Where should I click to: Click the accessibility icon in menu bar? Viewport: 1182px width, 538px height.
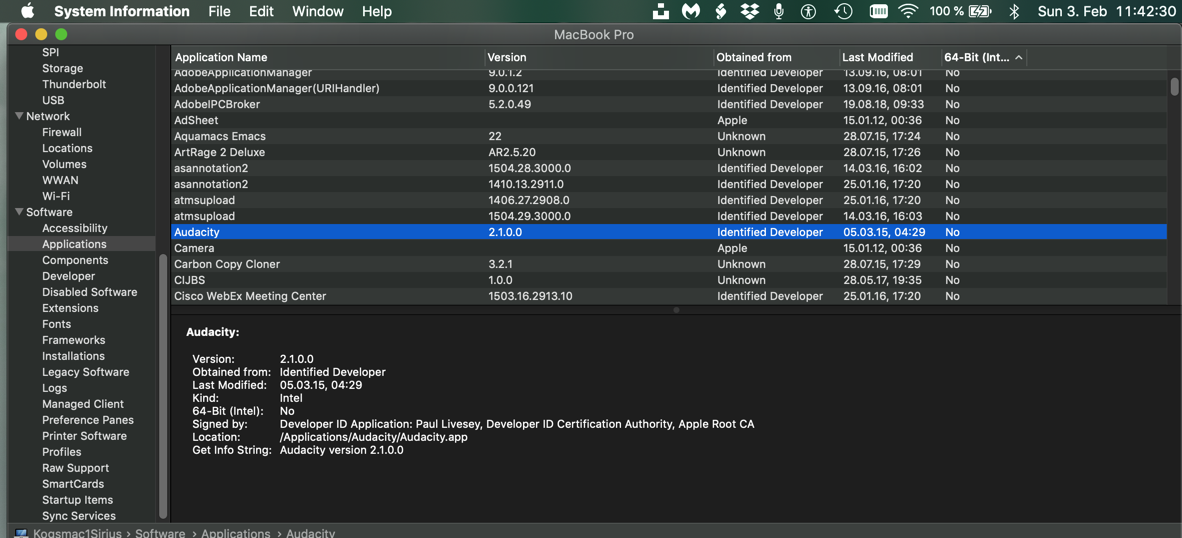pyautogui.click(x=809, y=11)
